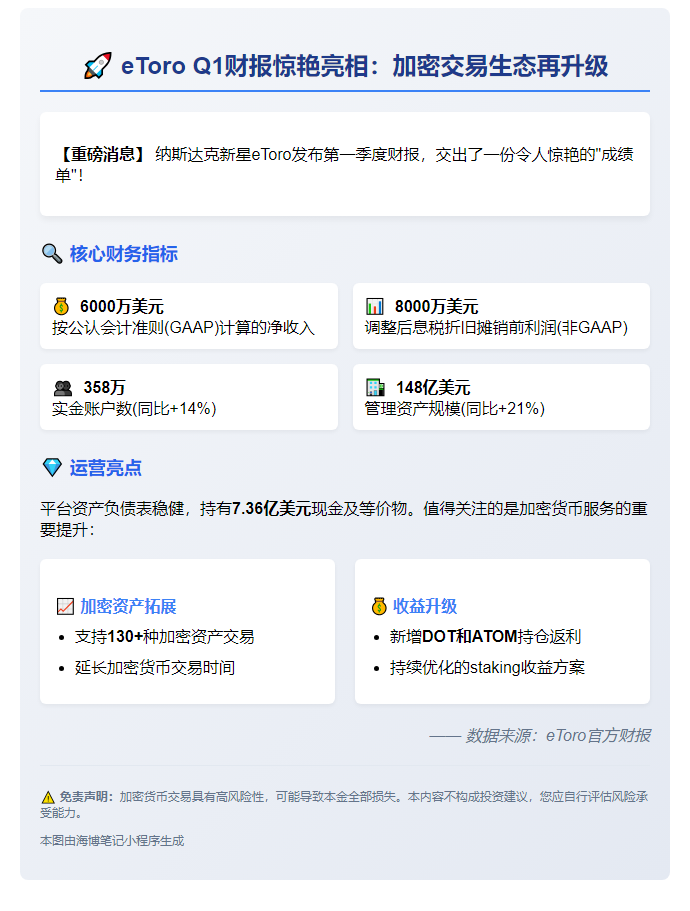
Task: Click the trend chart icon beside 加密资产拓展
Action: point(65,606)
